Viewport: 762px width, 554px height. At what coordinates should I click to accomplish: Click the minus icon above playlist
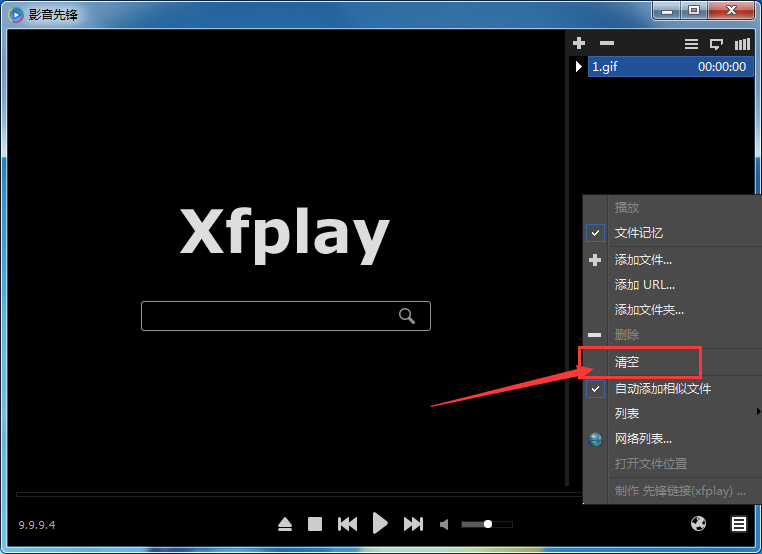coord(606,44)
